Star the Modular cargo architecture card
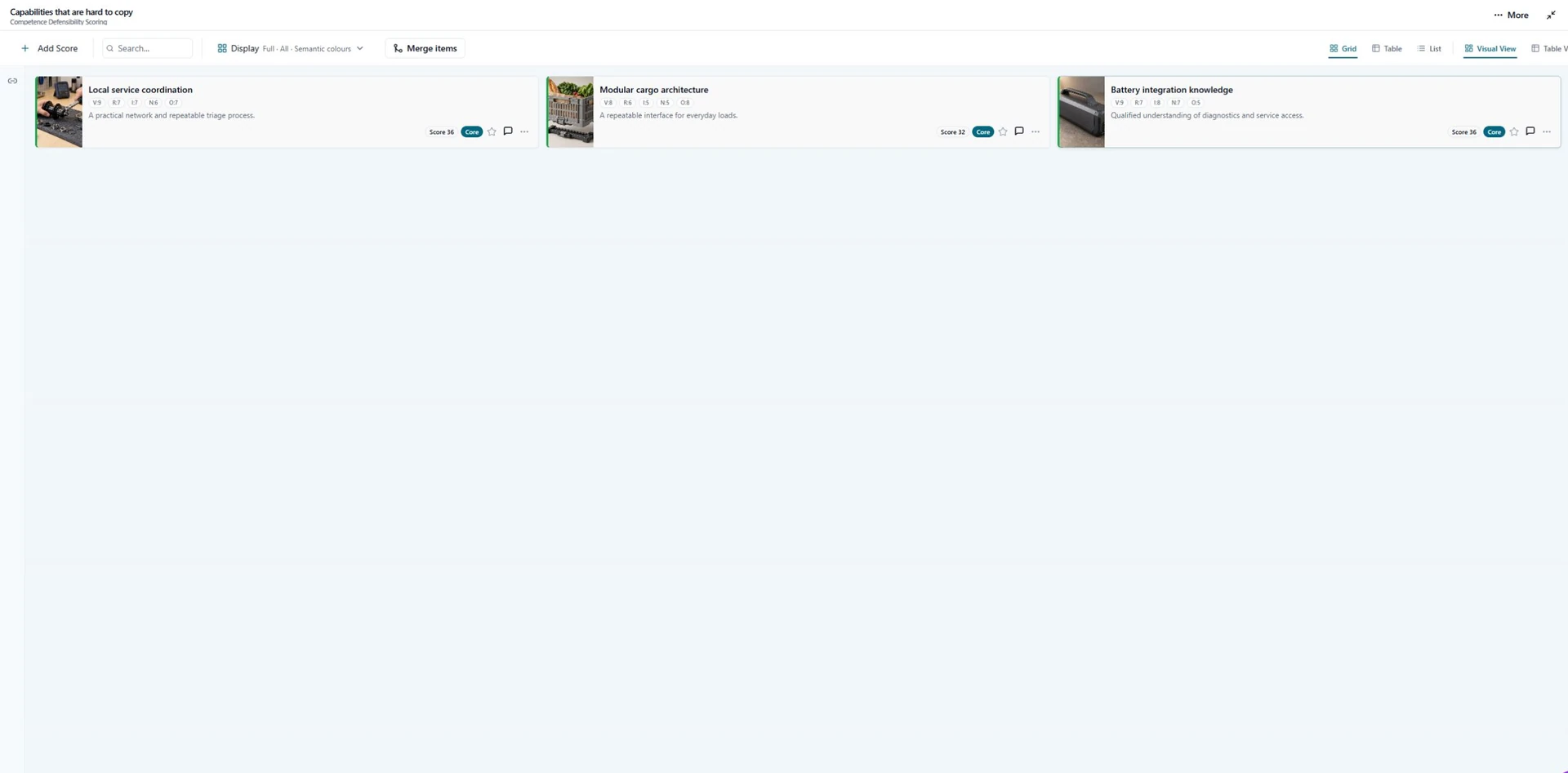The height and width of the screenshot is (773, 1568). tap(1003, 131)
